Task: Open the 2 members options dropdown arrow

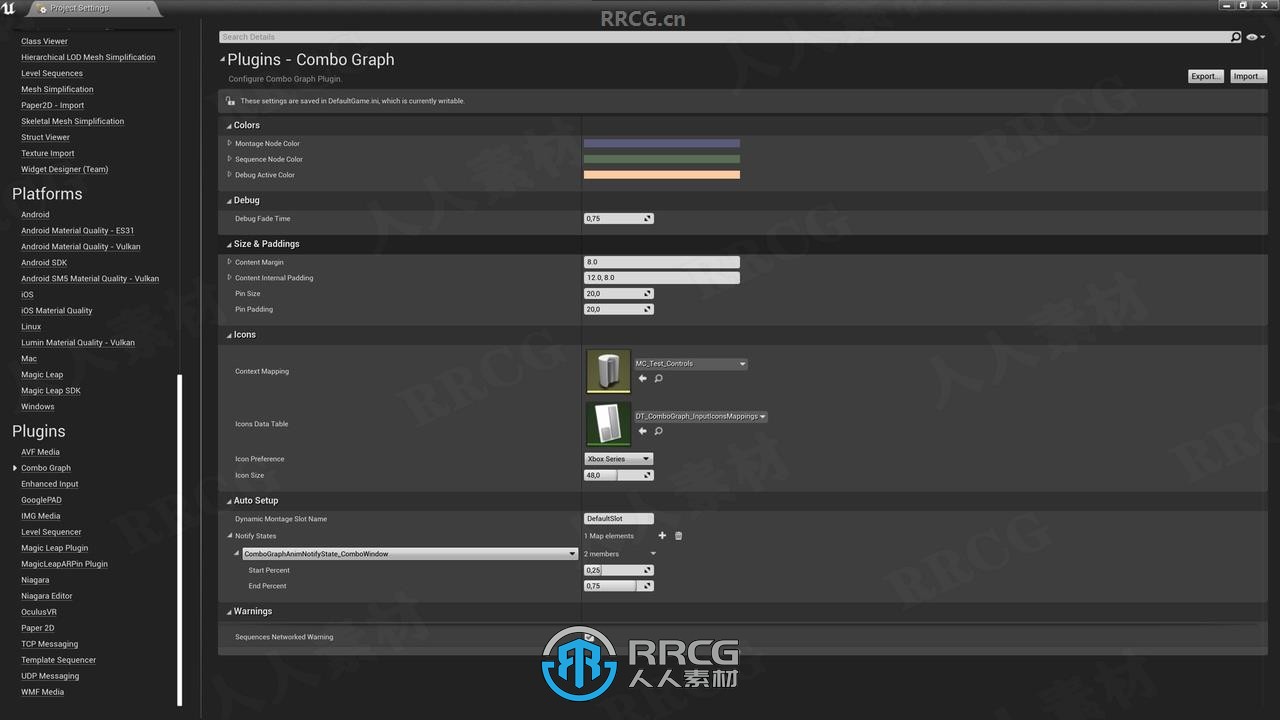Action: coord(653,554)
